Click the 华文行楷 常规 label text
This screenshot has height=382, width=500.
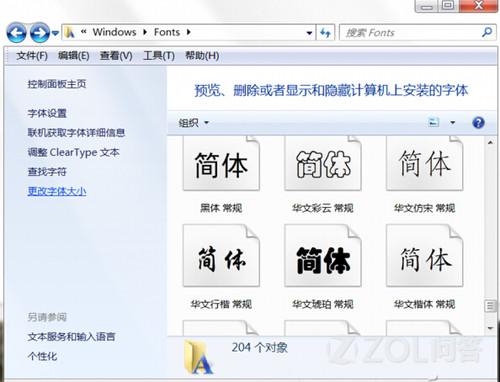point(221,304)
